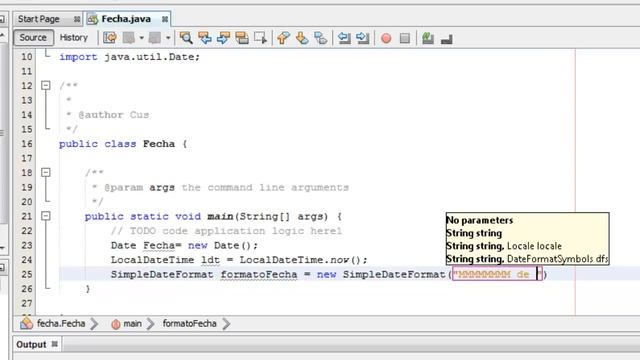Open Back history dropdown arrow
The width and height of the screenshot is (640, 360).
pyautogui.click(x=142, y=38)
